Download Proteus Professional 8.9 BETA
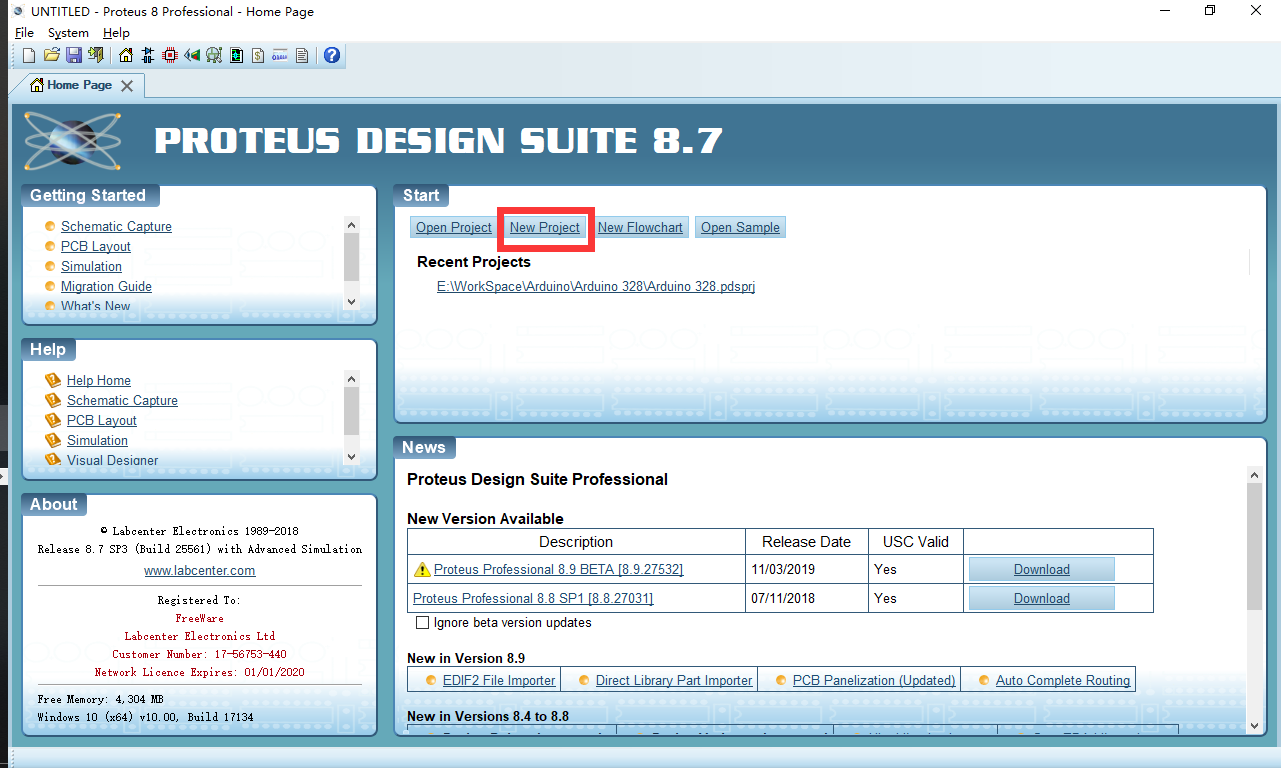The image size is (1281, 768). pos(1042,569)
